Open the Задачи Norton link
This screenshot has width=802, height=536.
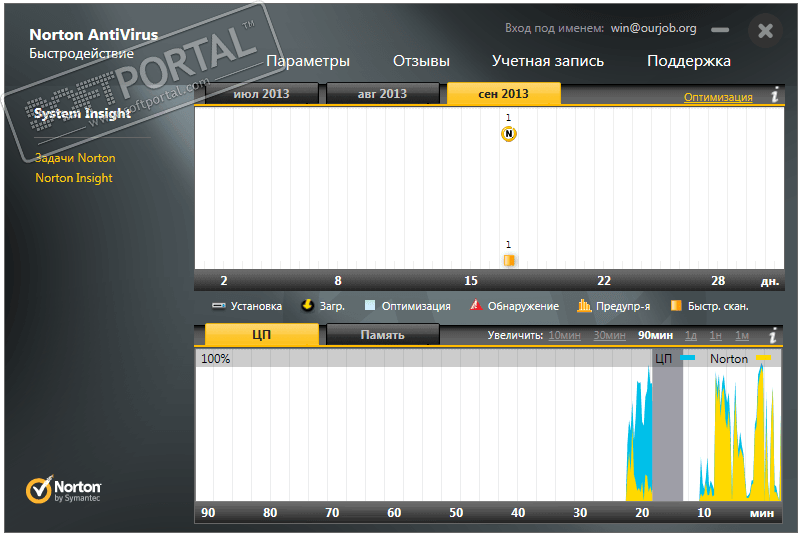click(x=75, y=158)
